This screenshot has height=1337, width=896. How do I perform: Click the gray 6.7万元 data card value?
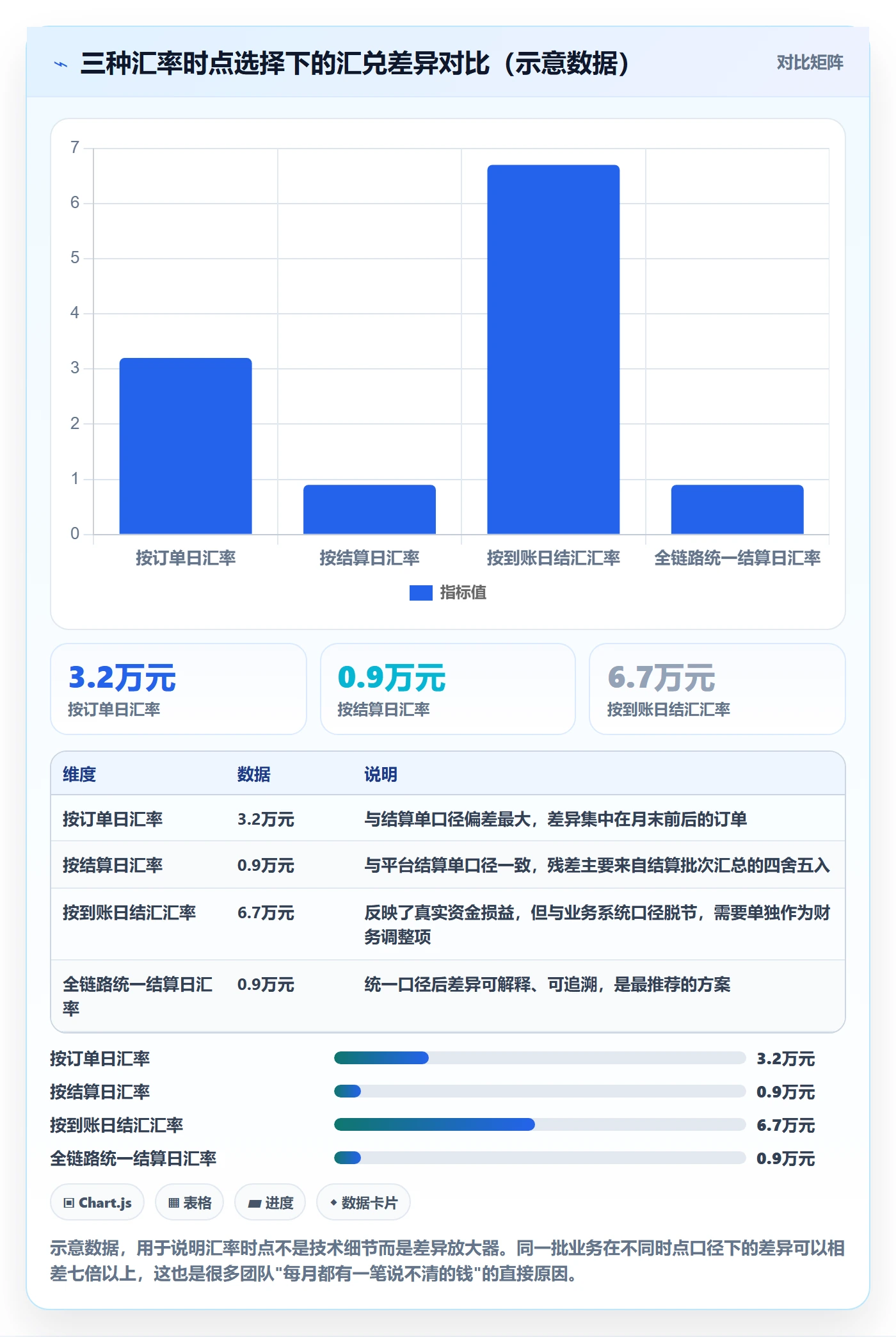(x=661, y=677)
